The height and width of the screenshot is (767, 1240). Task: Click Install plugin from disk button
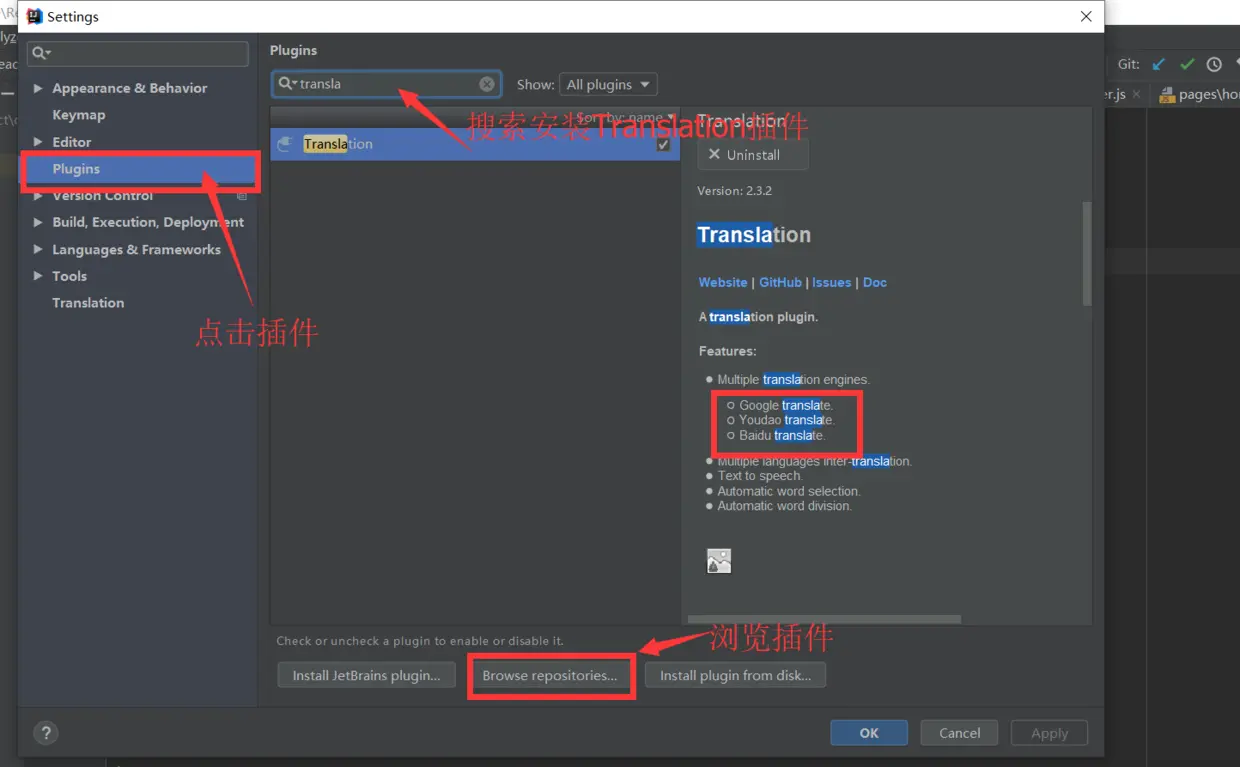click(735, 675)
